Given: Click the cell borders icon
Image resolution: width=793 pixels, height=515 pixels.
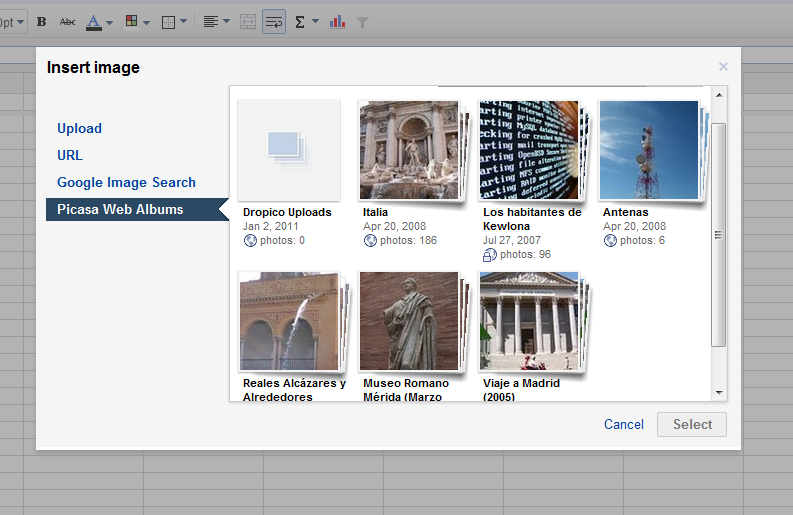Looking at the screenshot, I should click(168, 22).
